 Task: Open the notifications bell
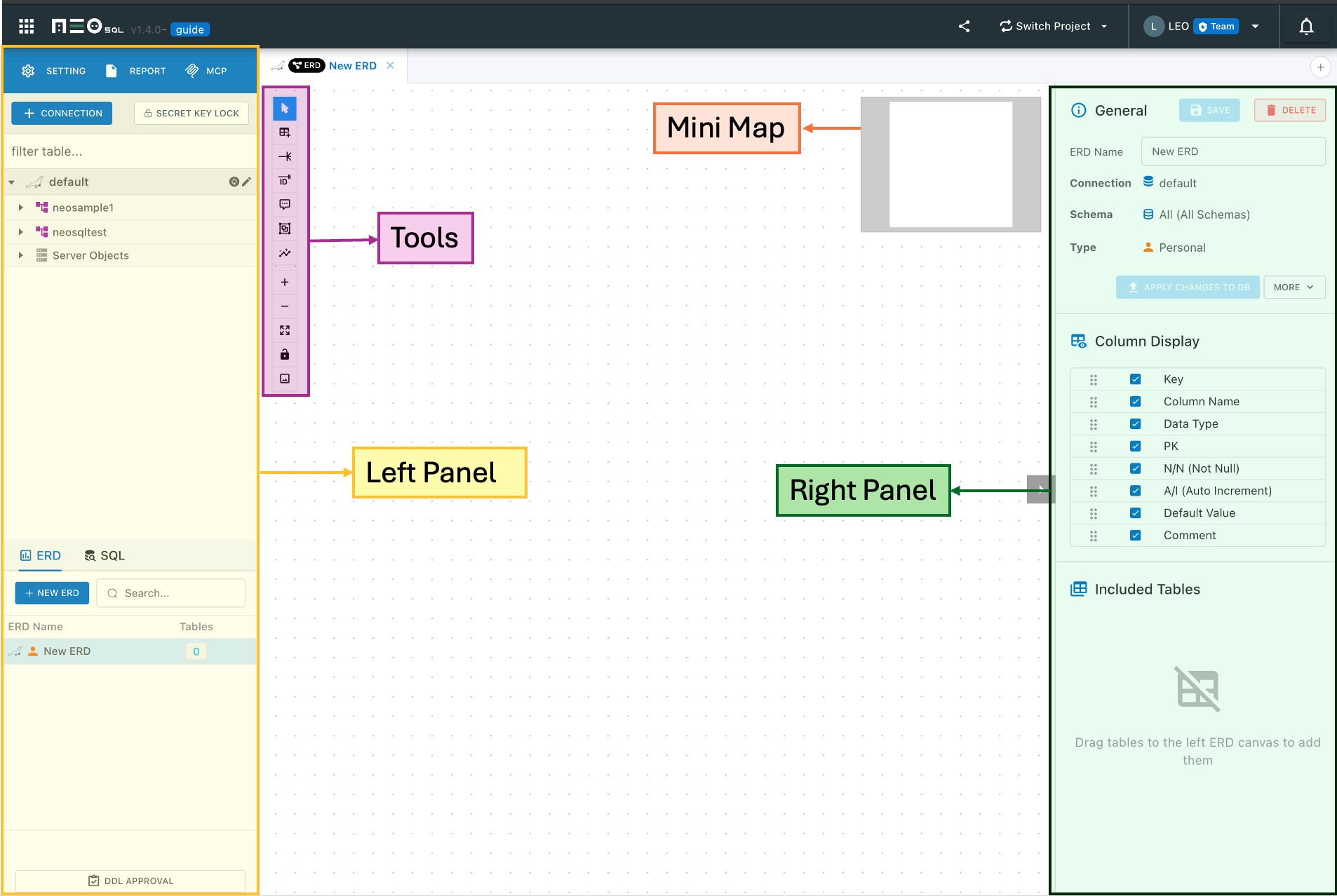coord(1306,27)
